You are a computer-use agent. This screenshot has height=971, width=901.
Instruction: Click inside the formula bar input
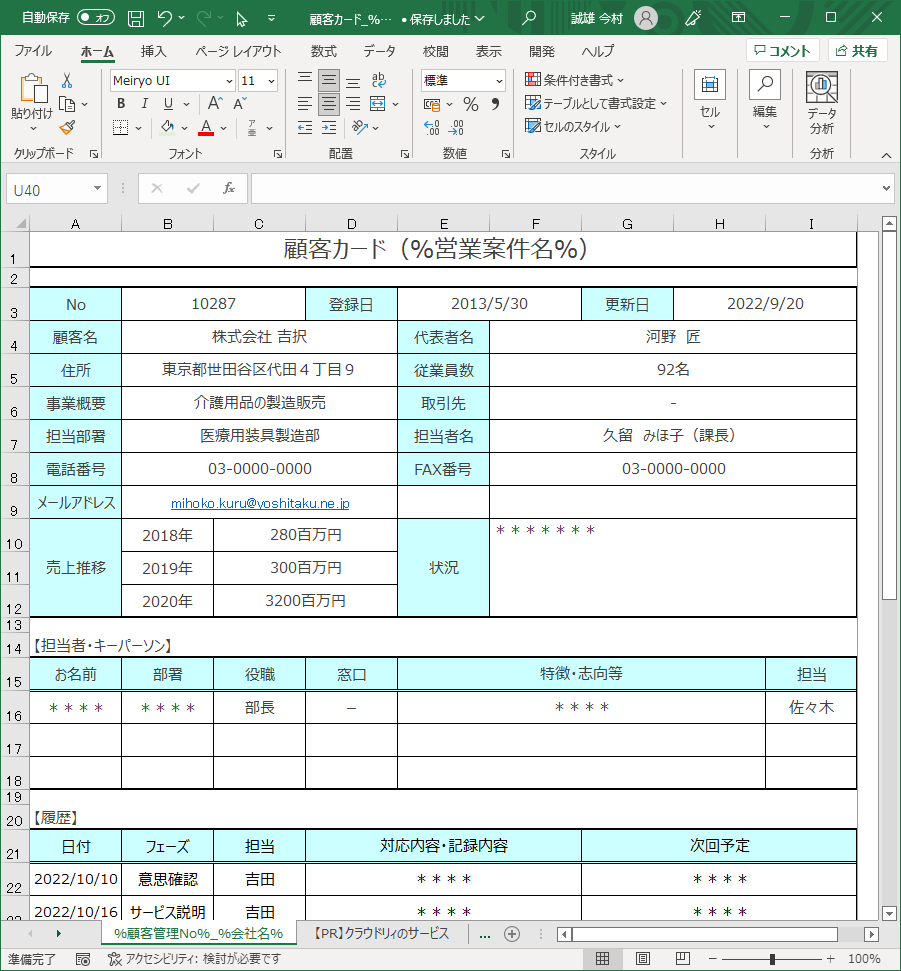pyautogui.click(x=560, y=189)
